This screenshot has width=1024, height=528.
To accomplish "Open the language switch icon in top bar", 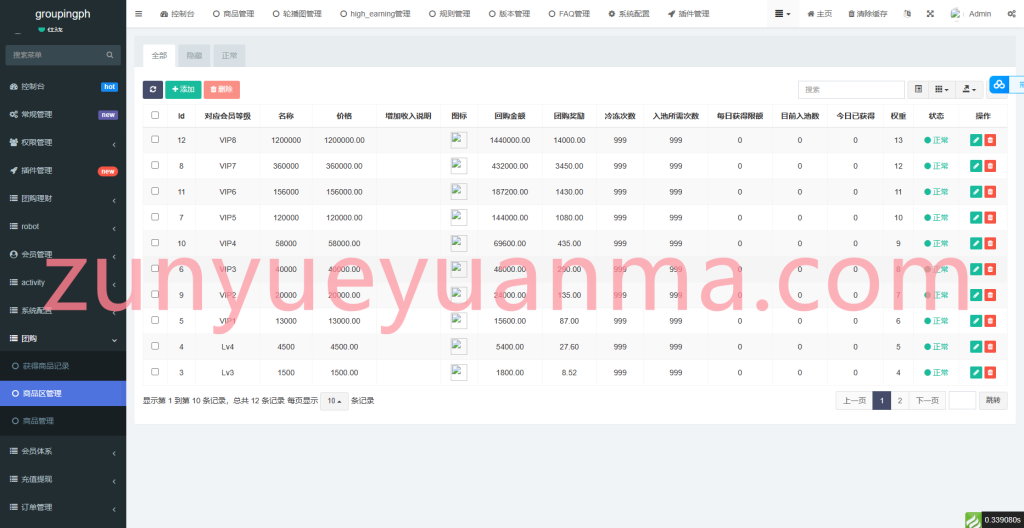I will pyautogui.click(x=907, y=14).
